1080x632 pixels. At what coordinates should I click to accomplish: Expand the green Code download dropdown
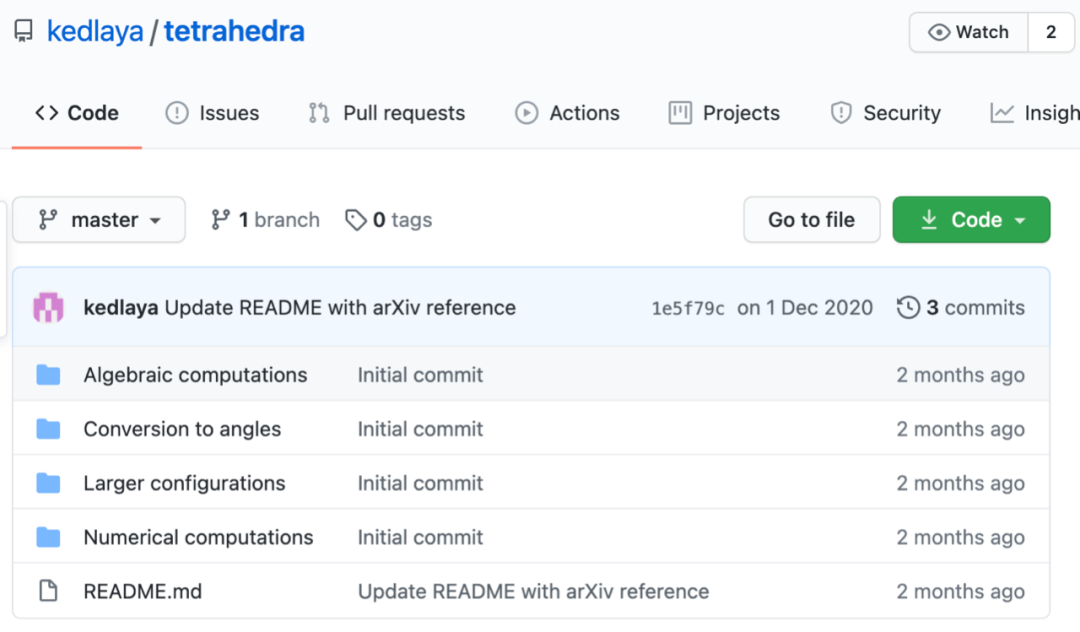971,220
